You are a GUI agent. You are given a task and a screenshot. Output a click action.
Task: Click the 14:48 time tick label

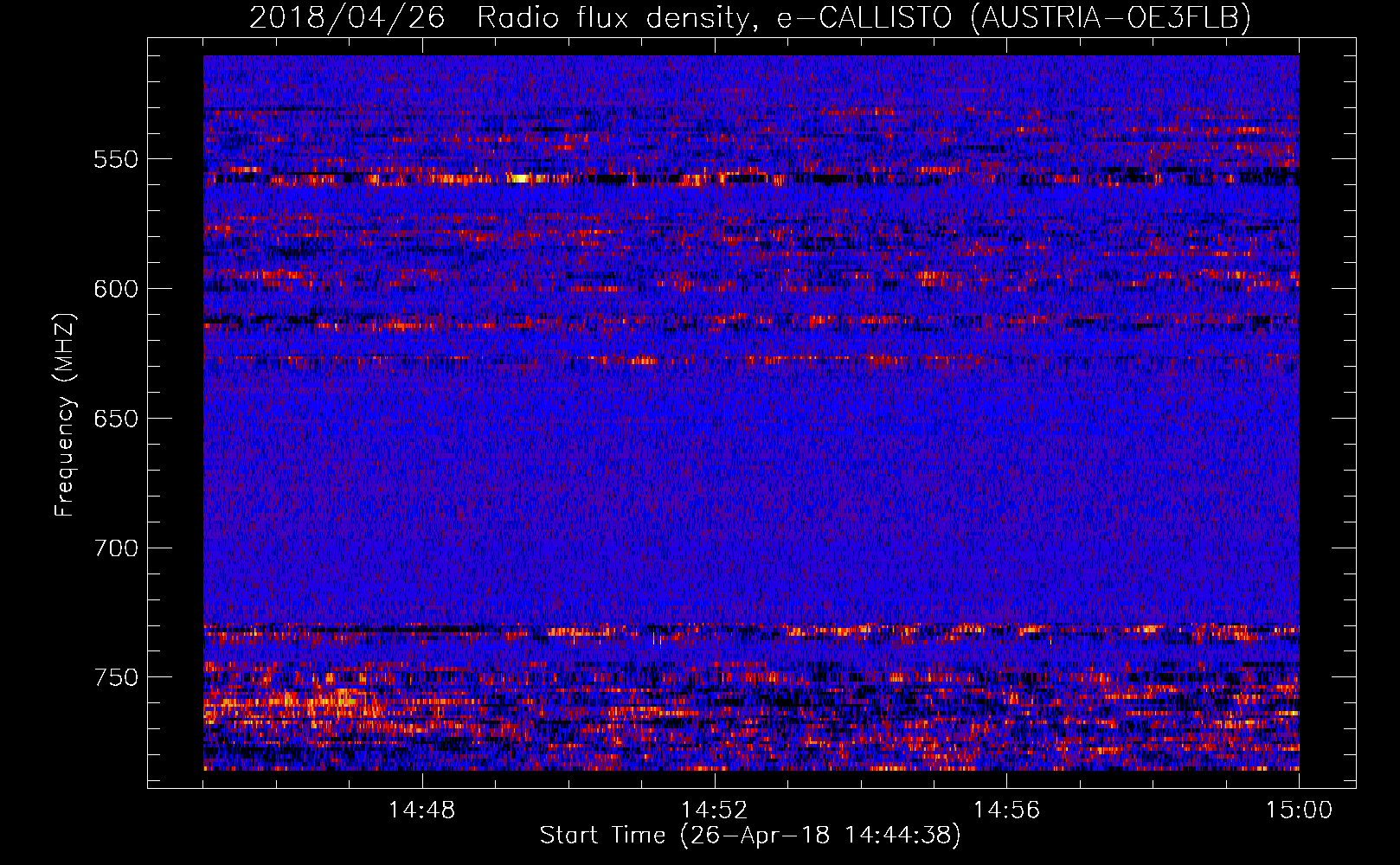point(421,811)
